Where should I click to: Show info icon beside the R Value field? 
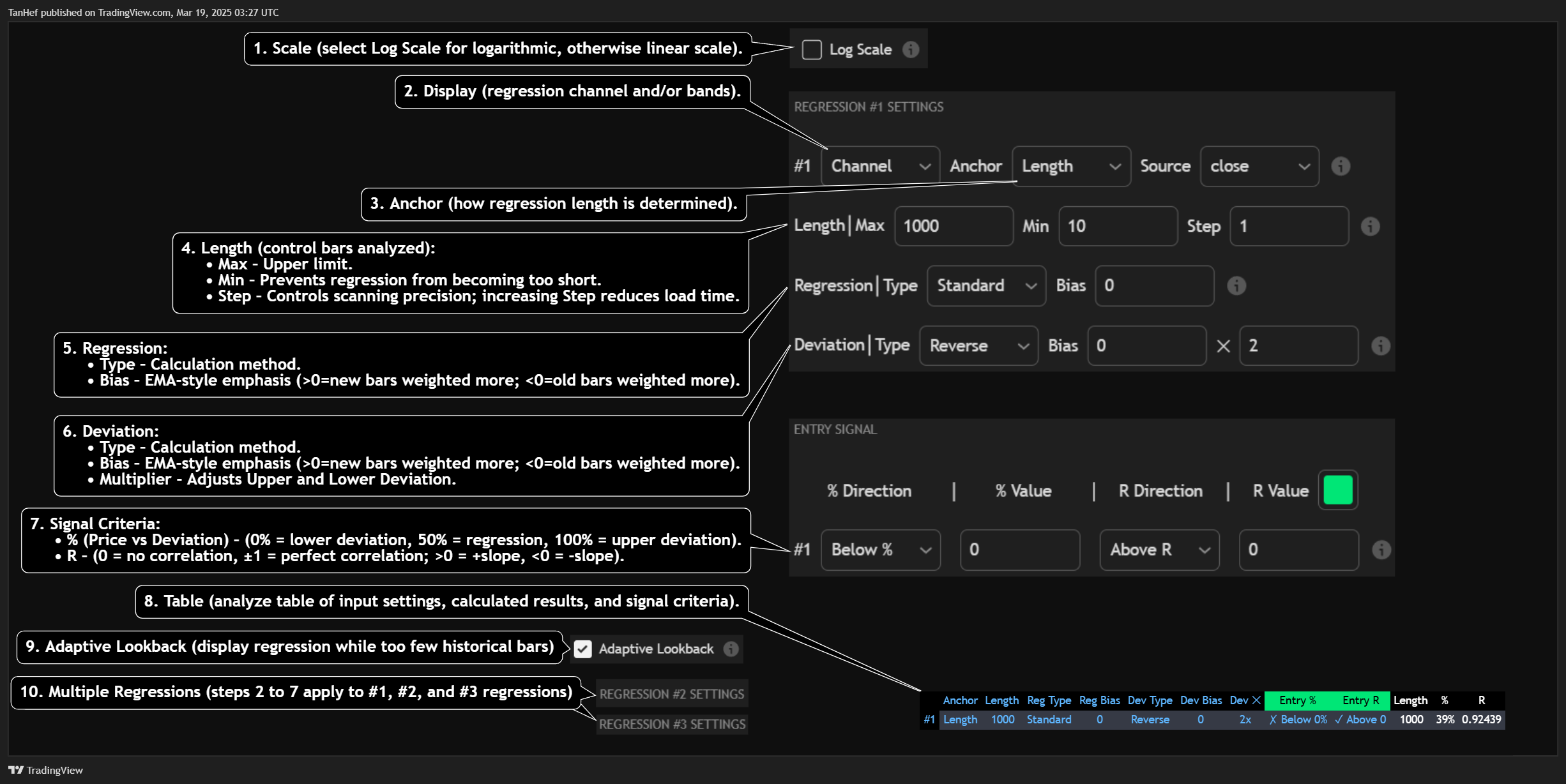[x=1381, y=550]
